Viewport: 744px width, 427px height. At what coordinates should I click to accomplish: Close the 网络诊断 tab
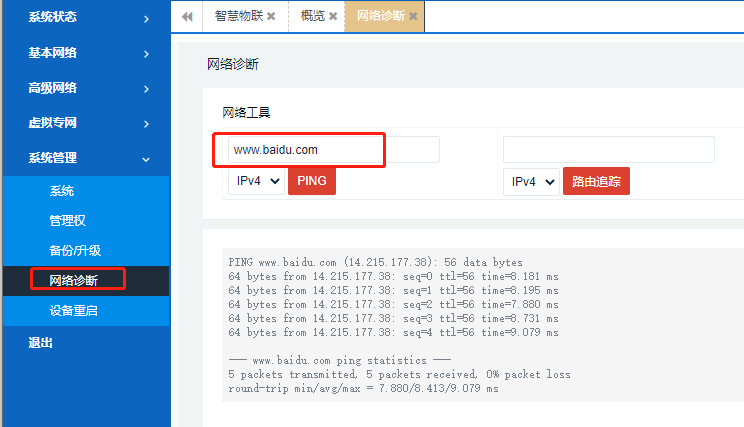point(413,17)
